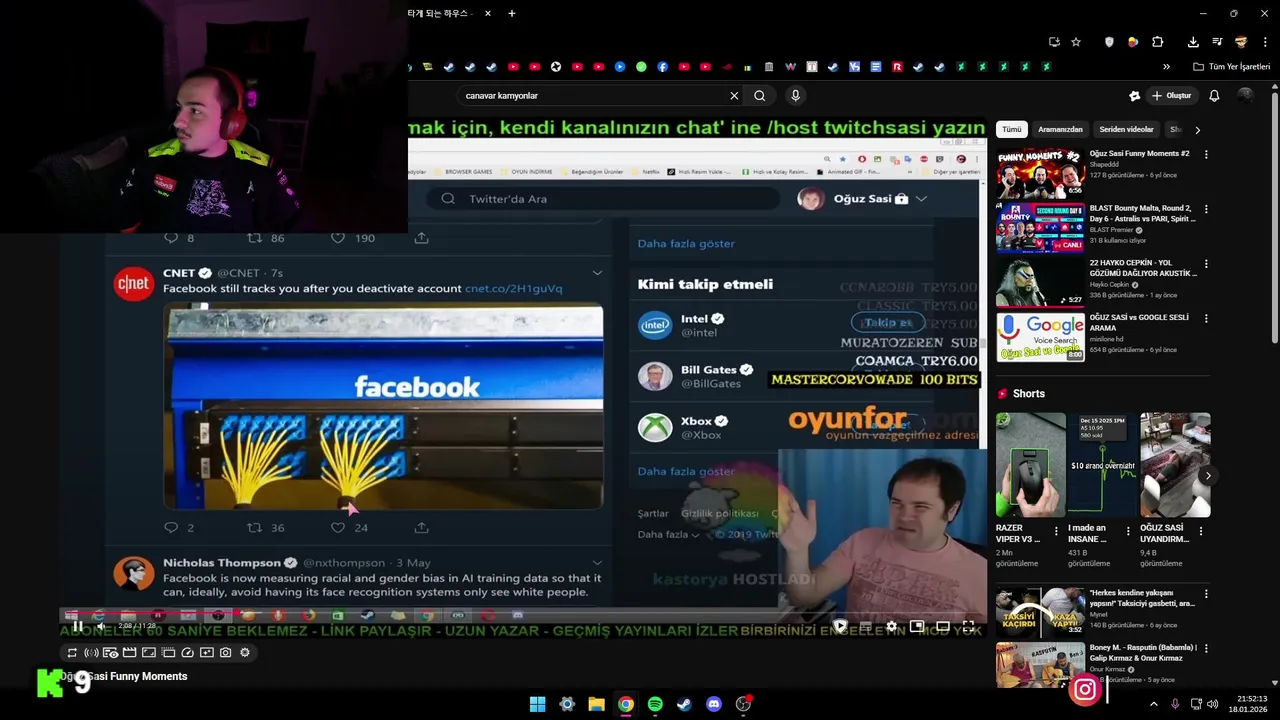The height and width of the screenshot is (720, 1280).
Task: Open a new browser tab
Action: 512,13
